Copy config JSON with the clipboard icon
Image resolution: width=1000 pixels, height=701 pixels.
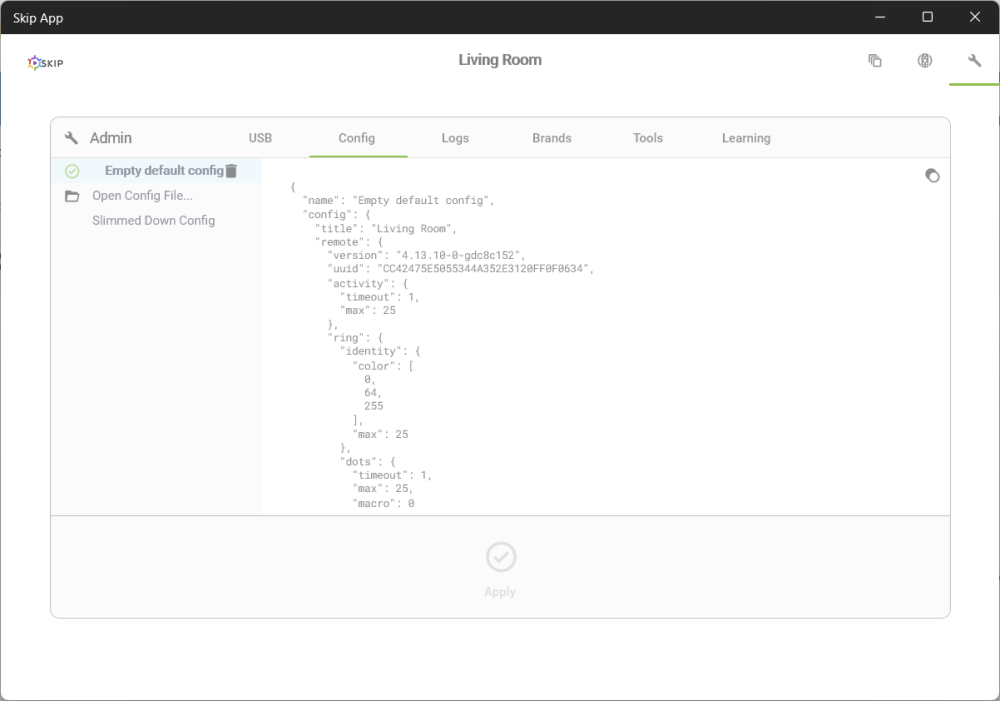coord(932,175)
